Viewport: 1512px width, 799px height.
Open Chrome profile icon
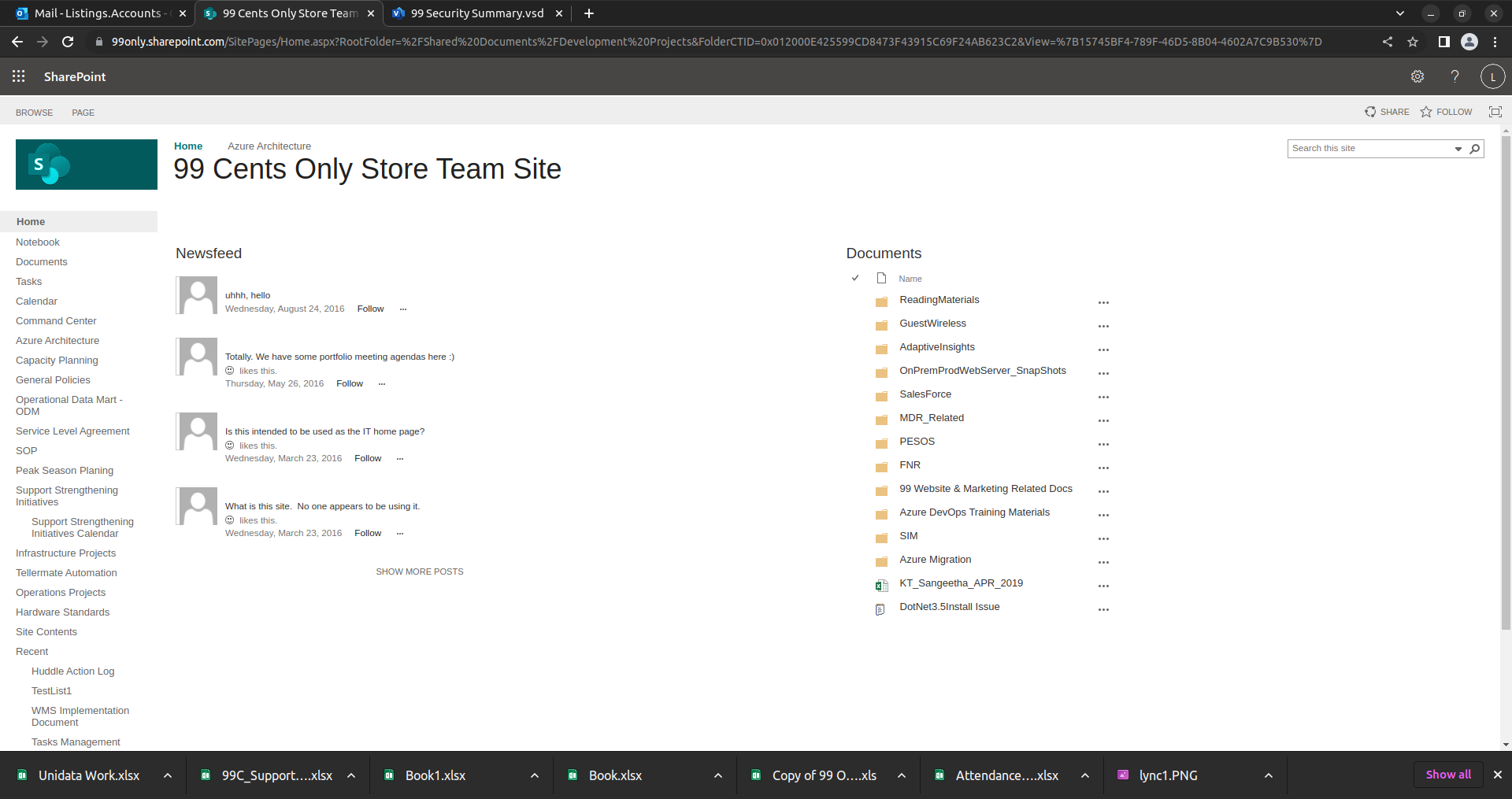click(1469, 42)
